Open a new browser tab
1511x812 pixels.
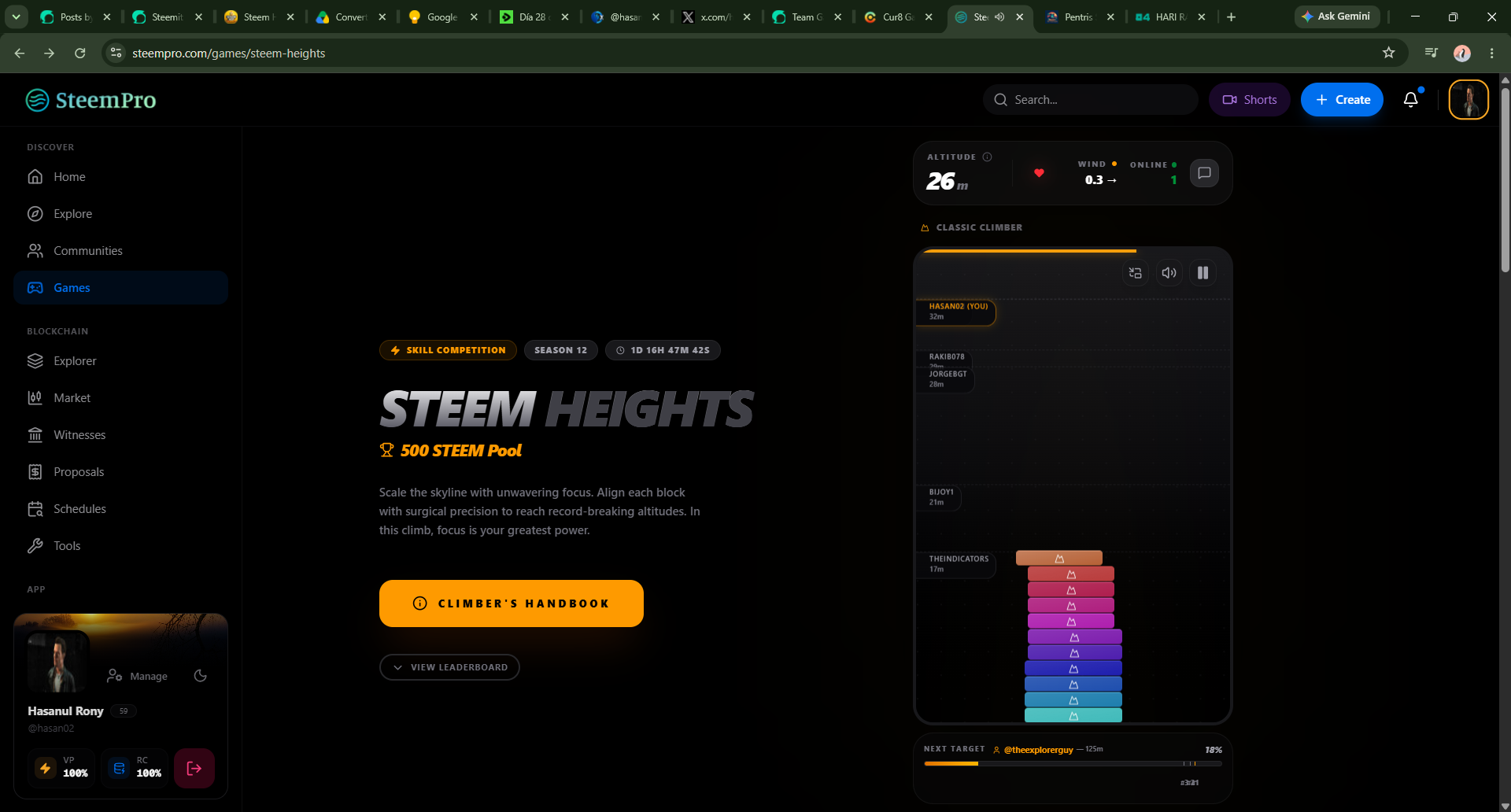pyautogui.click(x=1231, y=17)
